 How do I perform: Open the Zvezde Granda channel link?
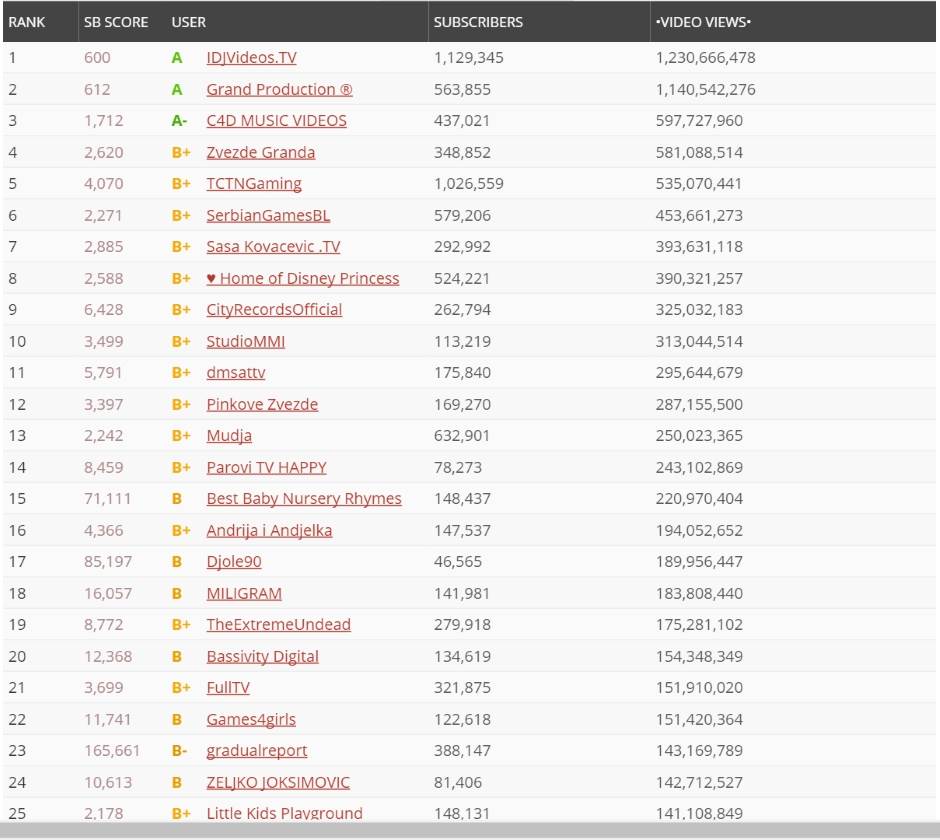(260, 152)
